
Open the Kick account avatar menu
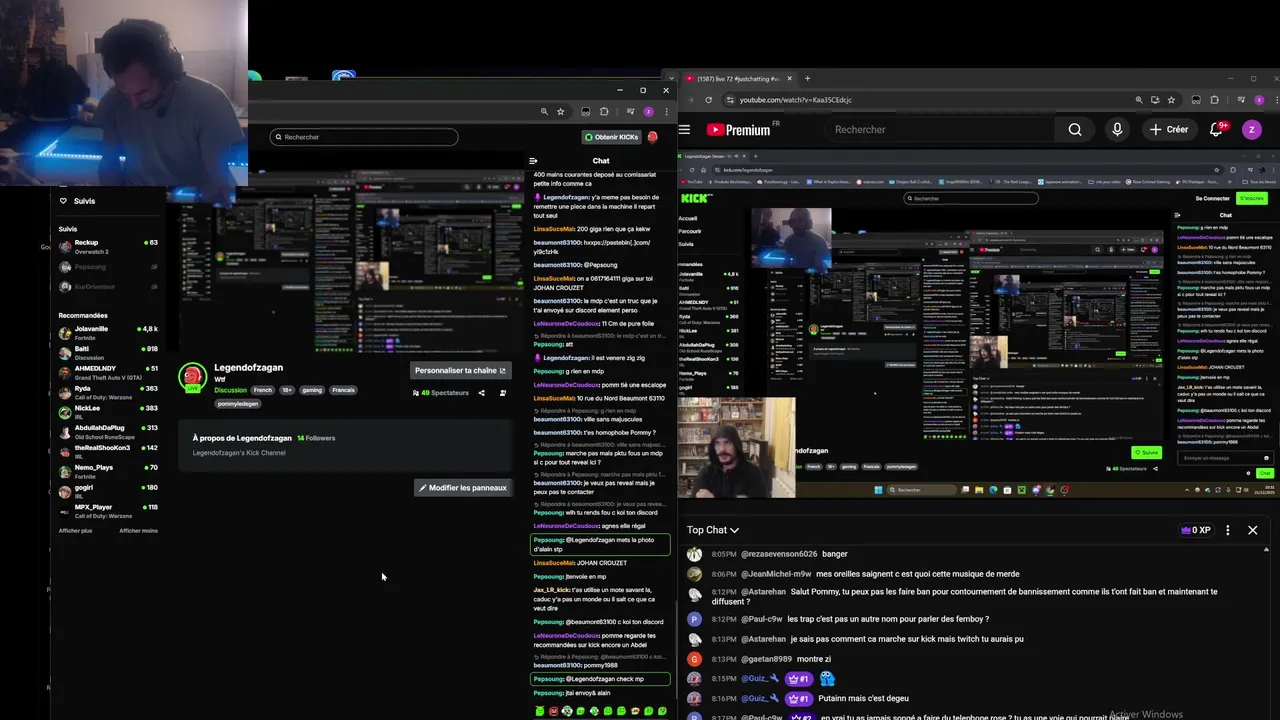(653, 137)
